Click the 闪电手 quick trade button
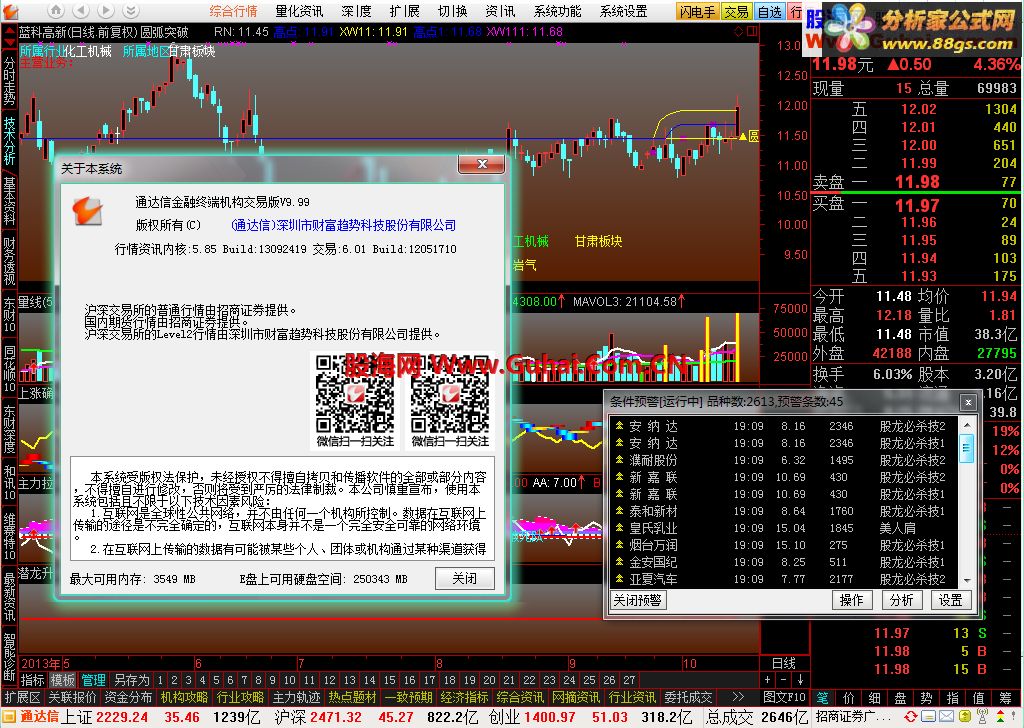The height and width of the screenshot is (728, 1024). pos(698,11)
